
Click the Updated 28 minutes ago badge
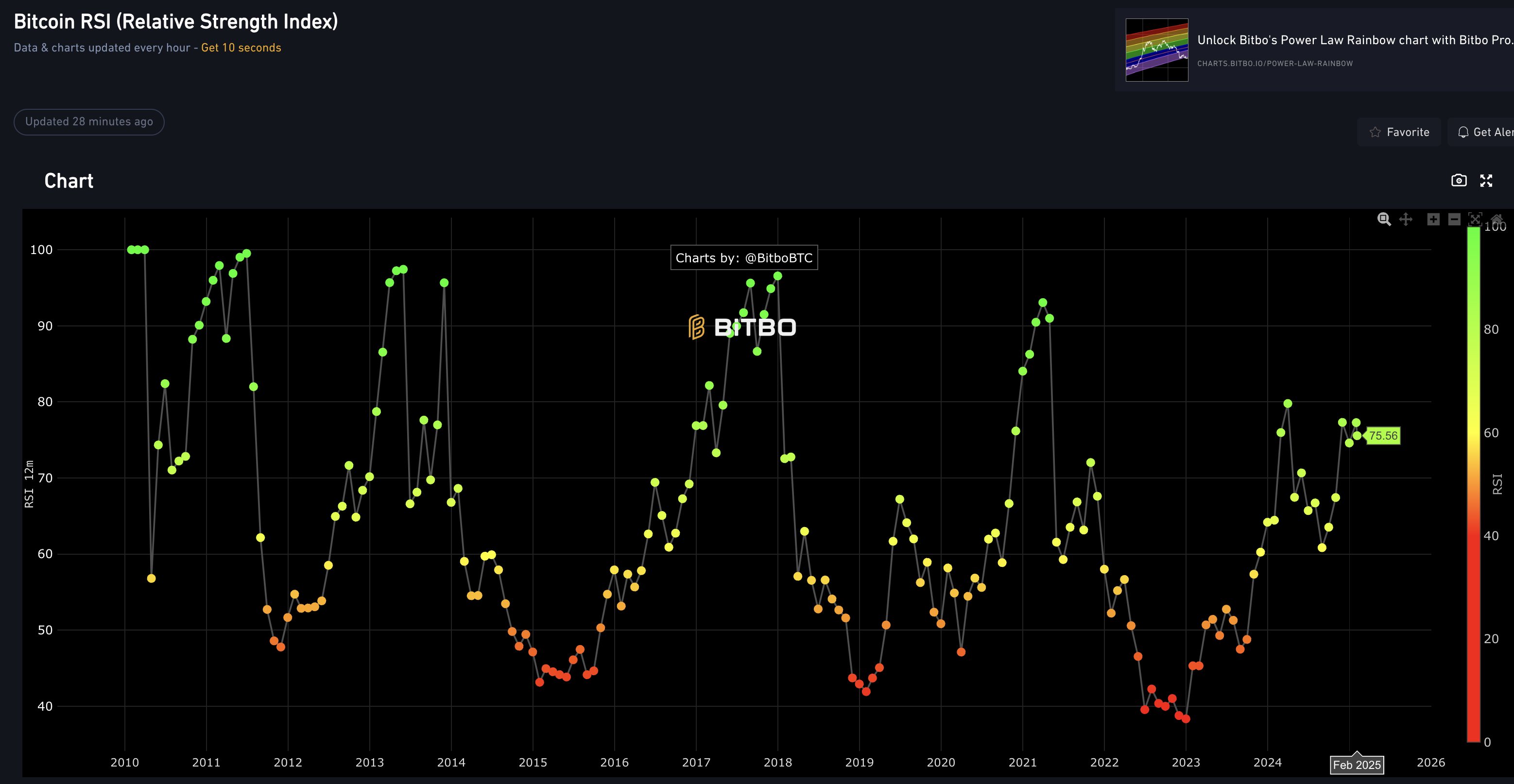pos(89,121)
